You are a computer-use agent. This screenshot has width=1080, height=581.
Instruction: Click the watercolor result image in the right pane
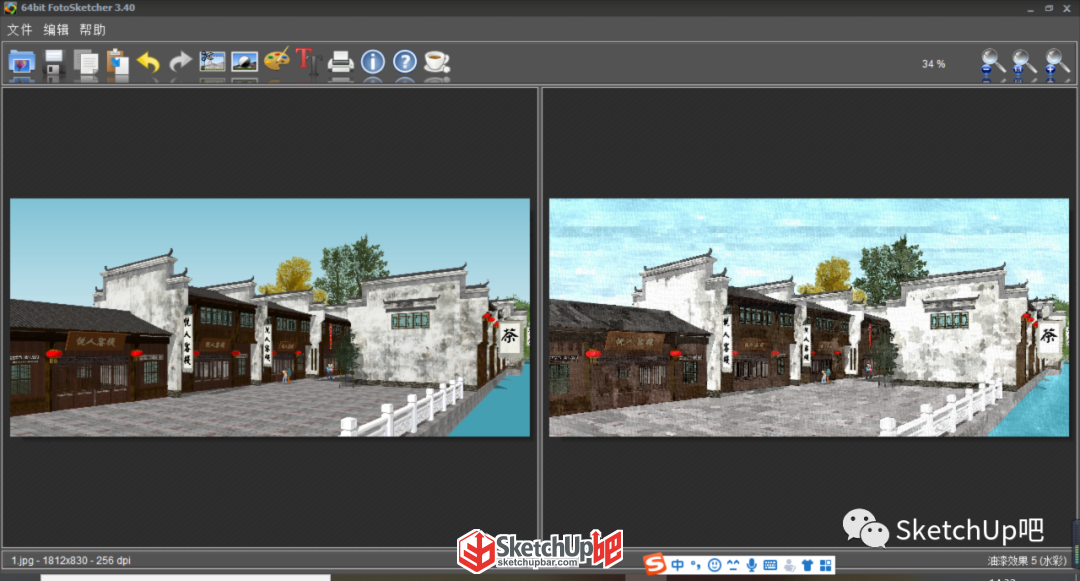point(809,317)
